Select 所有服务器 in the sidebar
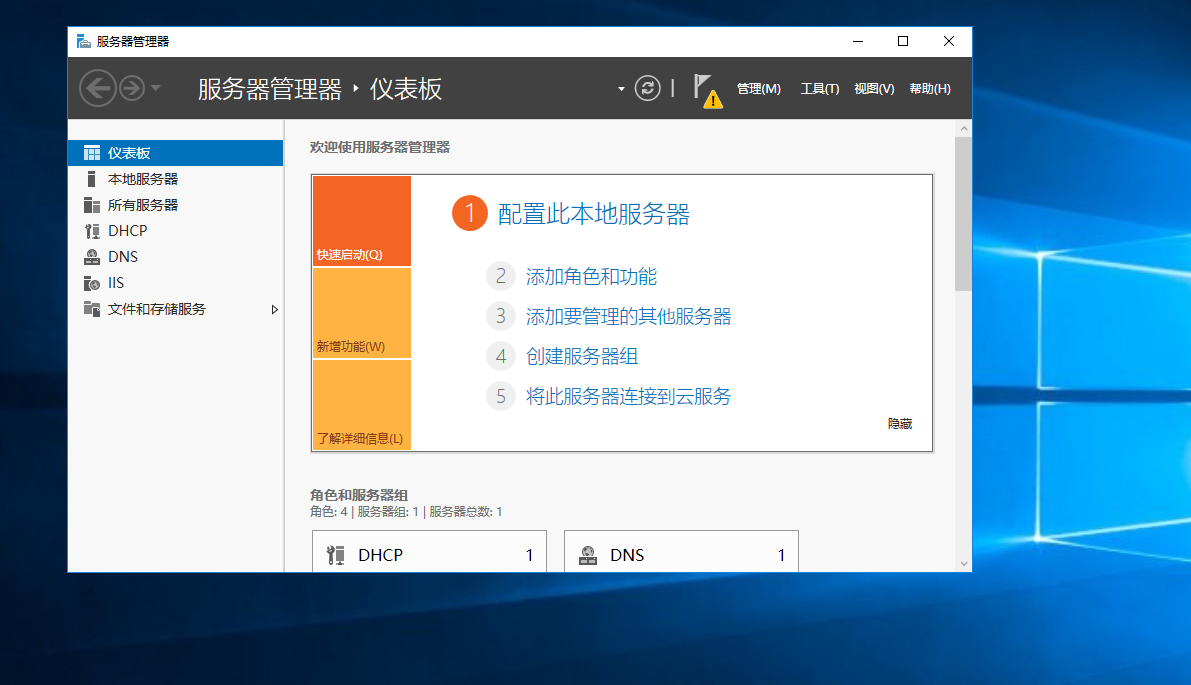 175,205
